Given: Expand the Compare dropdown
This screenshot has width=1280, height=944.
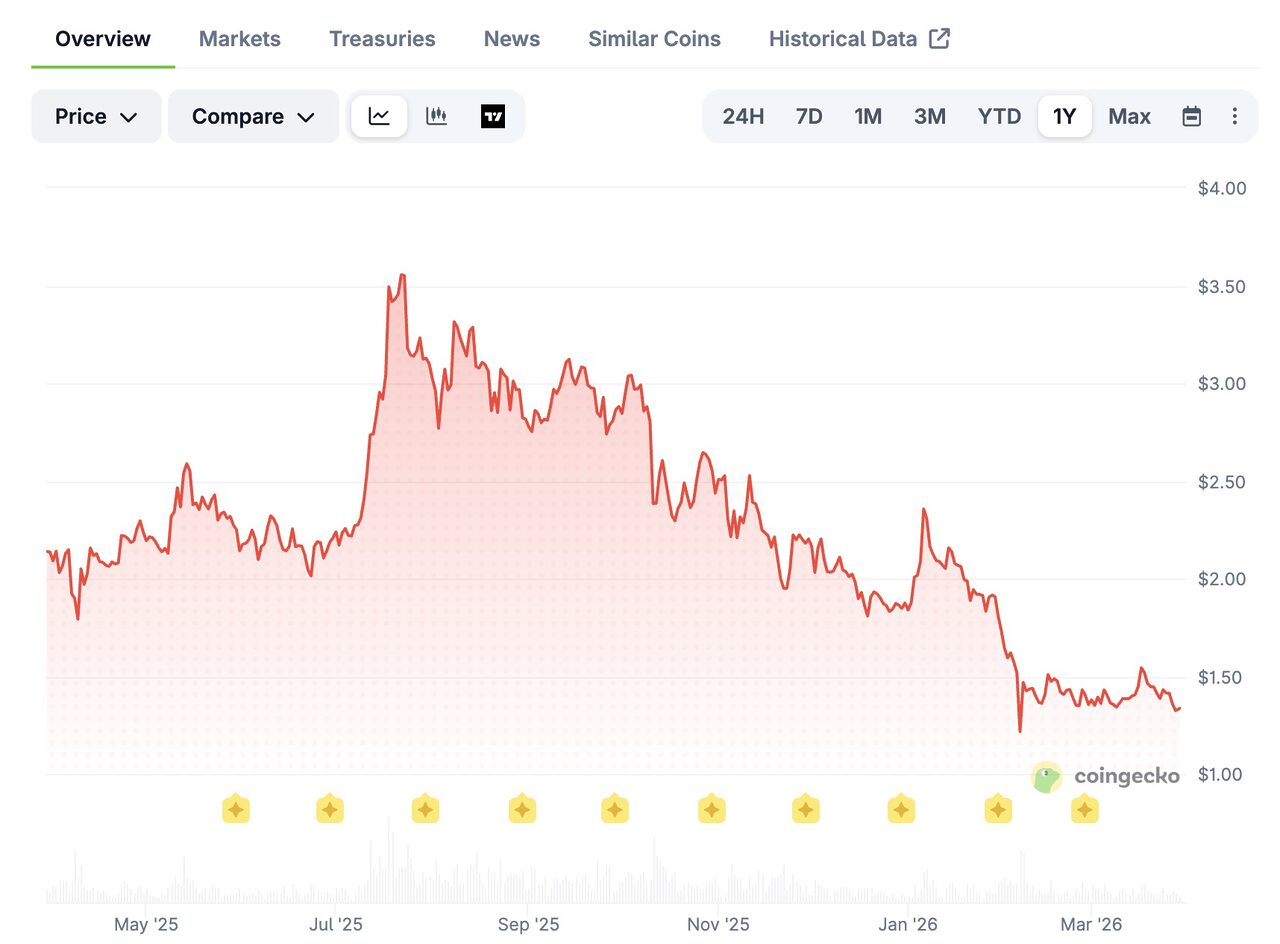Looking at the screenshot, I should coord(253,116).
